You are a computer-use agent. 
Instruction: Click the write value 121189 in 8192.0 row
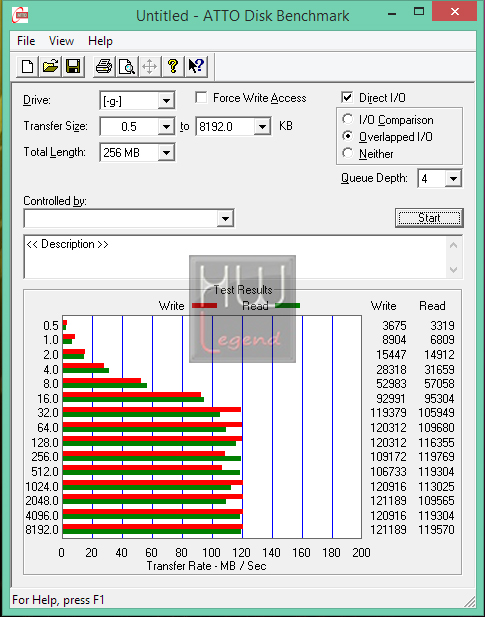[x=388, y=530]
